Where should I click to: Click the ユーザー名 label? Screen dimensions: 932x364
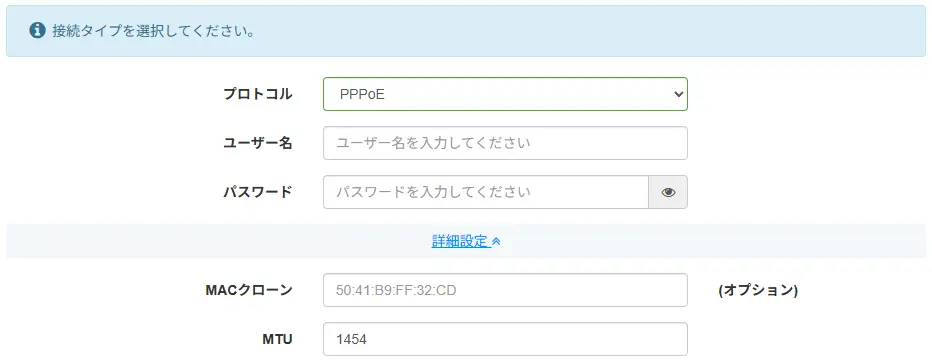(257, 143)
